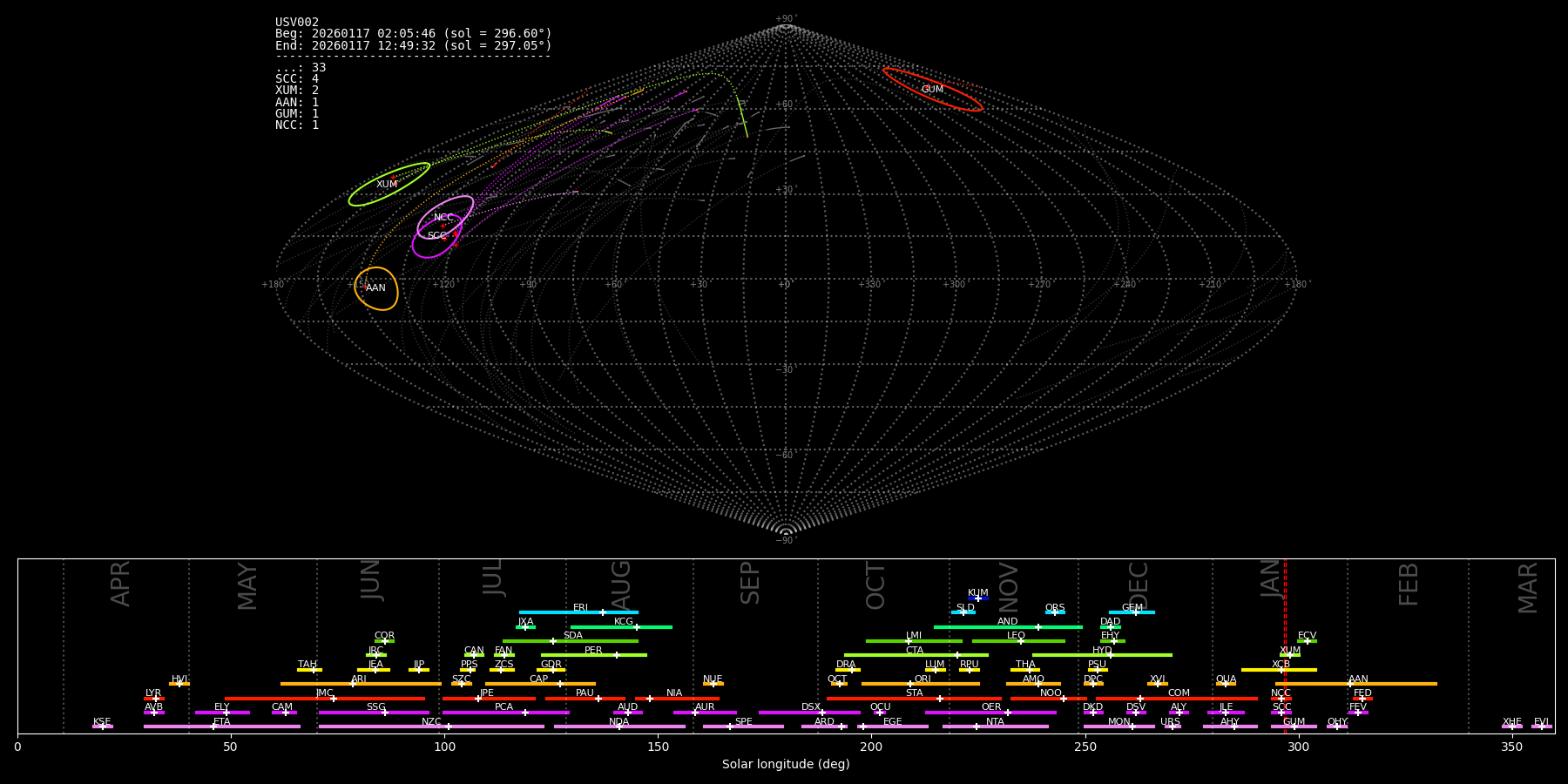Image resolution: width=1568 pixels, height=784 pixels.
Task: Click the LEO shower bar in the timeline
Action: pyautogui.click(x=1018, y=641)
